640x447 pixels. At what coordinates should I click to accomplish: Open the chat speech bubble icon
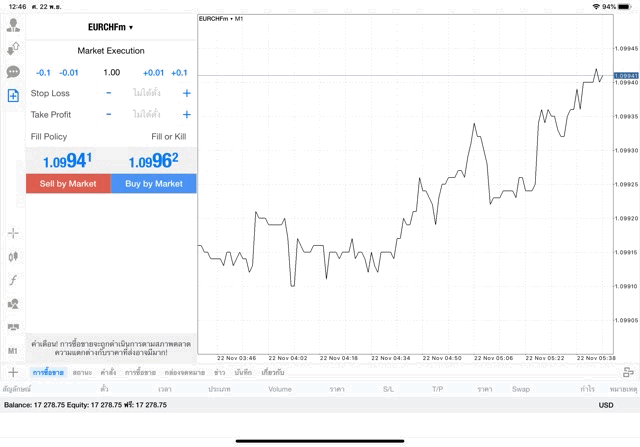(x=13, y=72)
